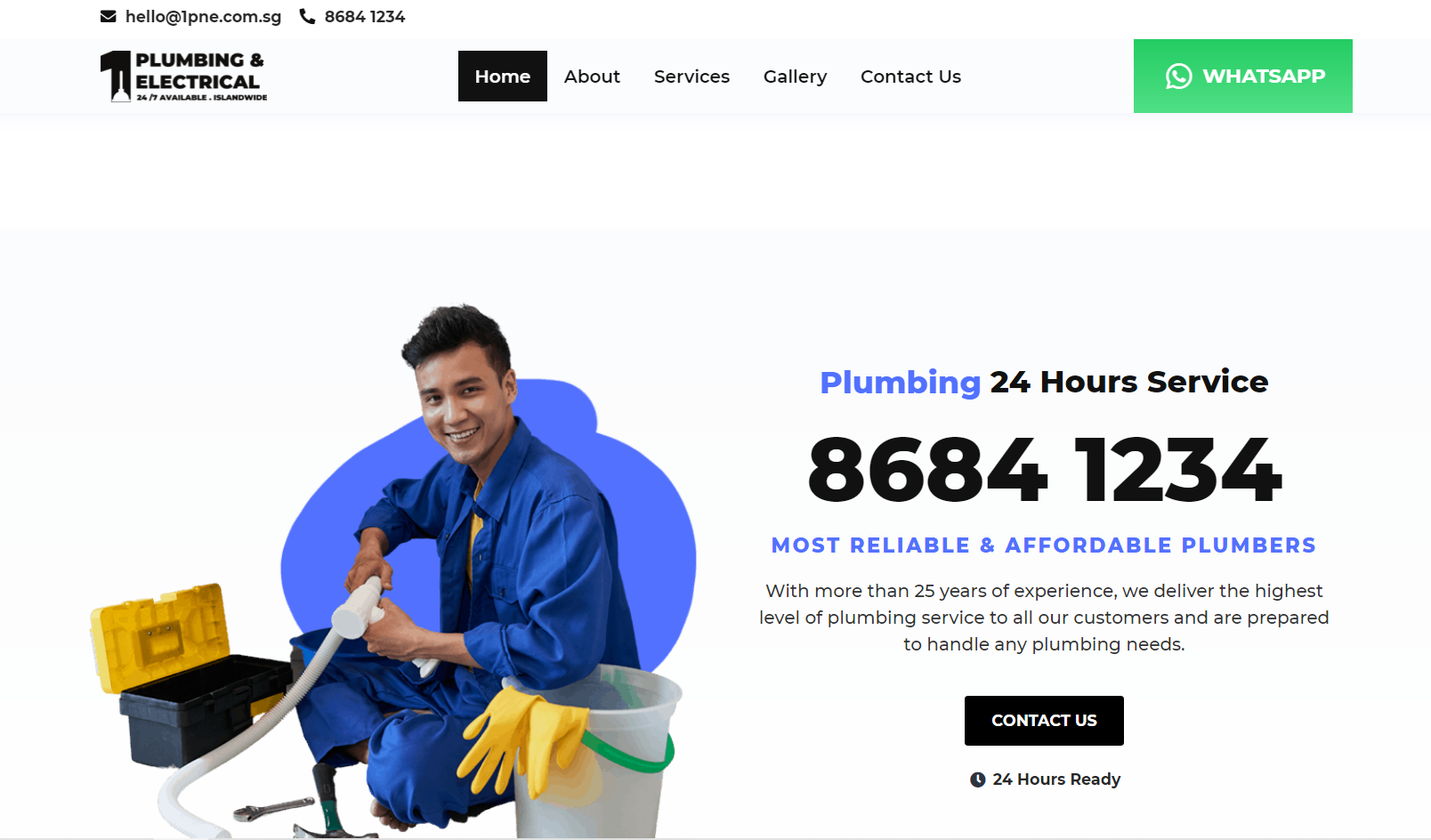Screen dimensions: 1431x840
Task: Click the 24 Hours Ready label
Action: 1056,779
